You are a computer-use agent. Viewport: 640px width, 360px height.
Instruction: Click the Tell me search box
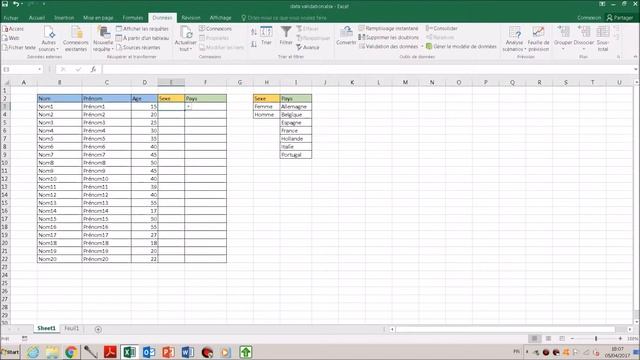(284, 18)
